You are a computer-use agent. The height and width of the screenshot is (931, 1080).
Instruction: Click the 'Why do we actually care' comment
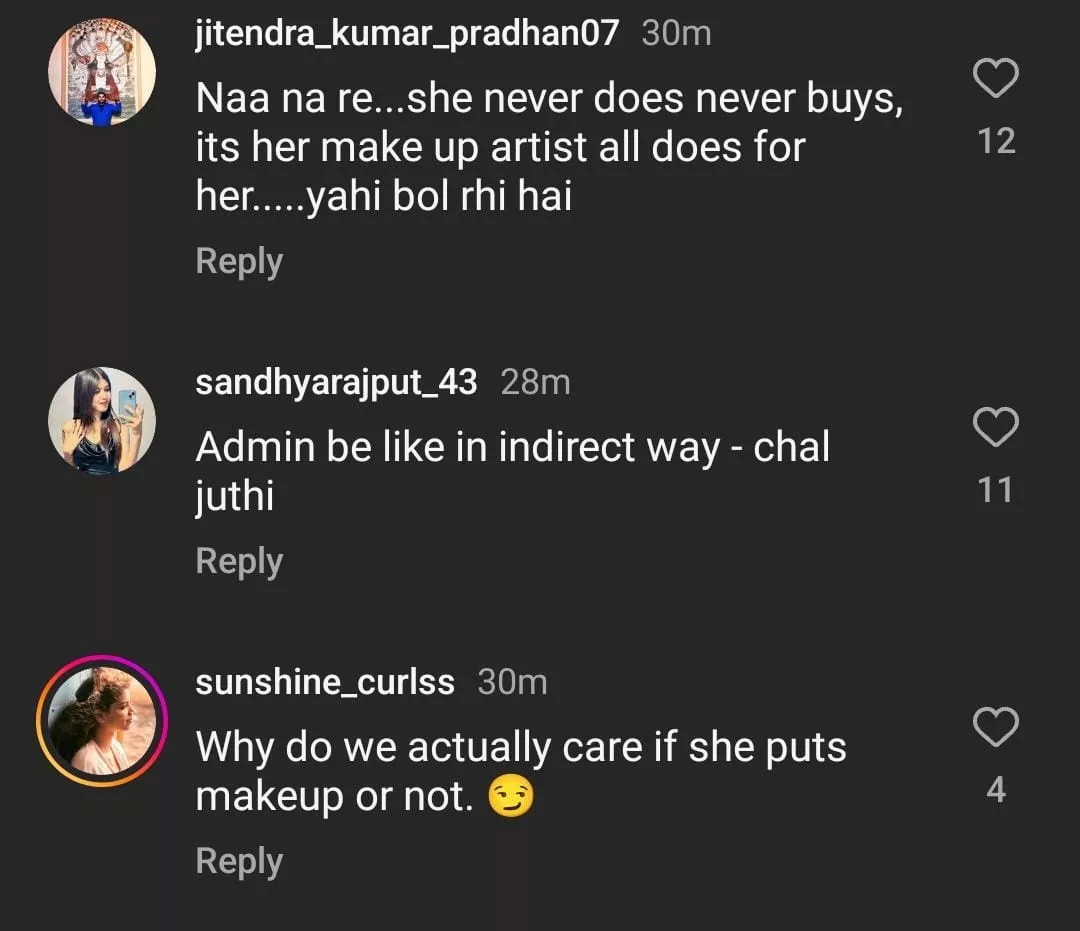pyautogui.click(x=520, y=771)
